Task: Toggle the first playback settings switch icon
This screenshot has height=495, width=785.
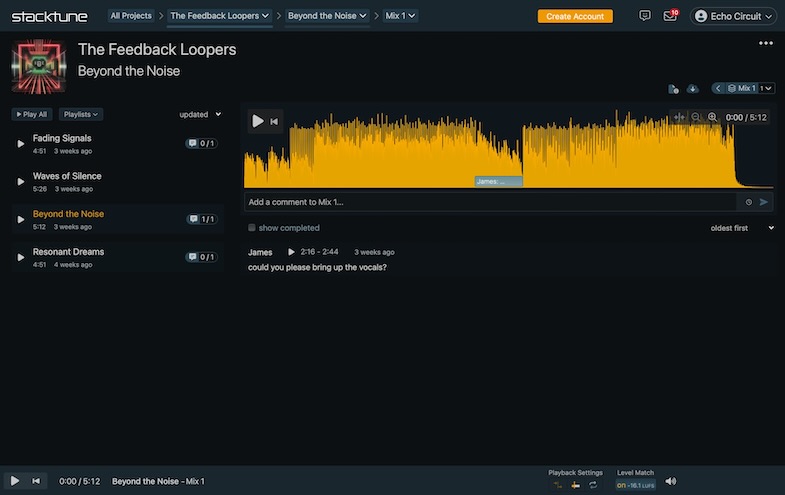Action: point(558,485)
